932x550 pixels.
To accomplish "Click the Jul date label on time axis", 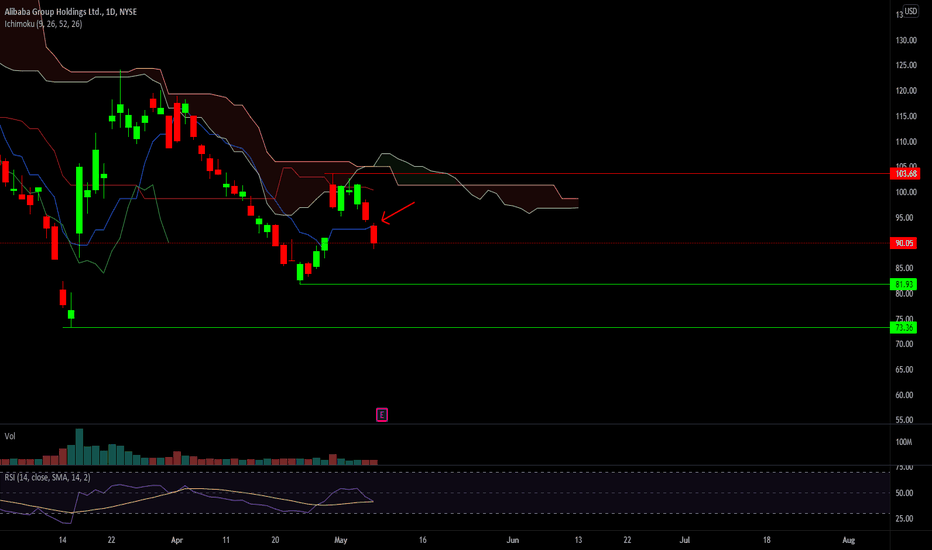I will click(x=685, y=540).
